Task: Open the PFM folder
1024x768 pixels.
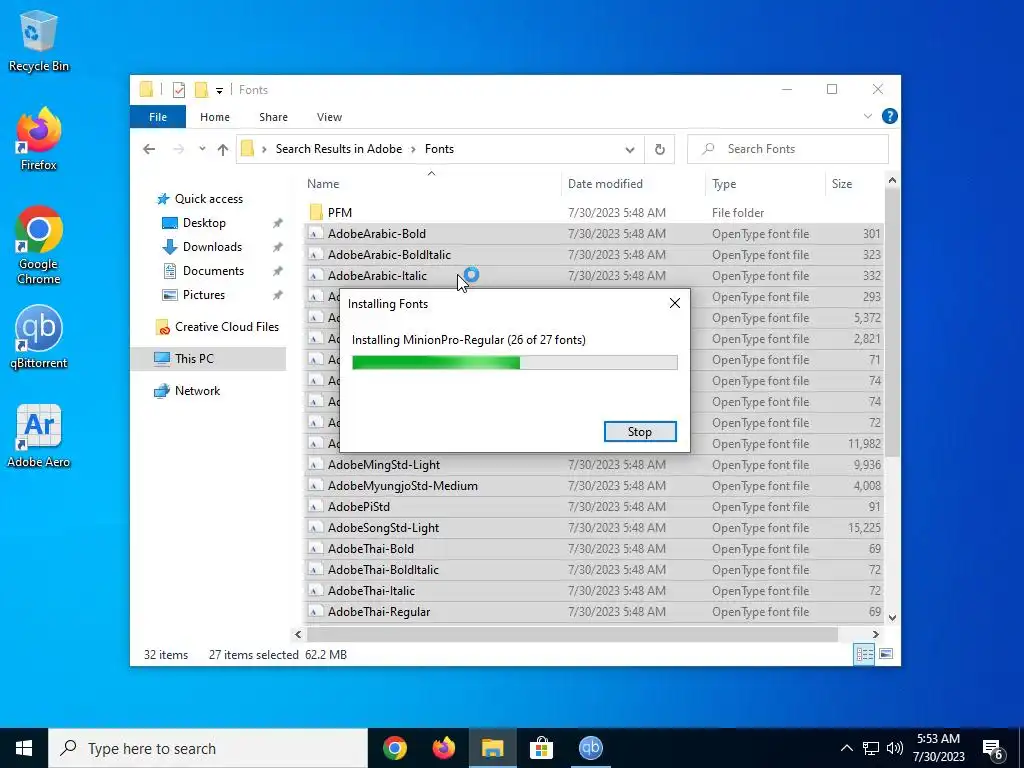Action: [340, 213]
